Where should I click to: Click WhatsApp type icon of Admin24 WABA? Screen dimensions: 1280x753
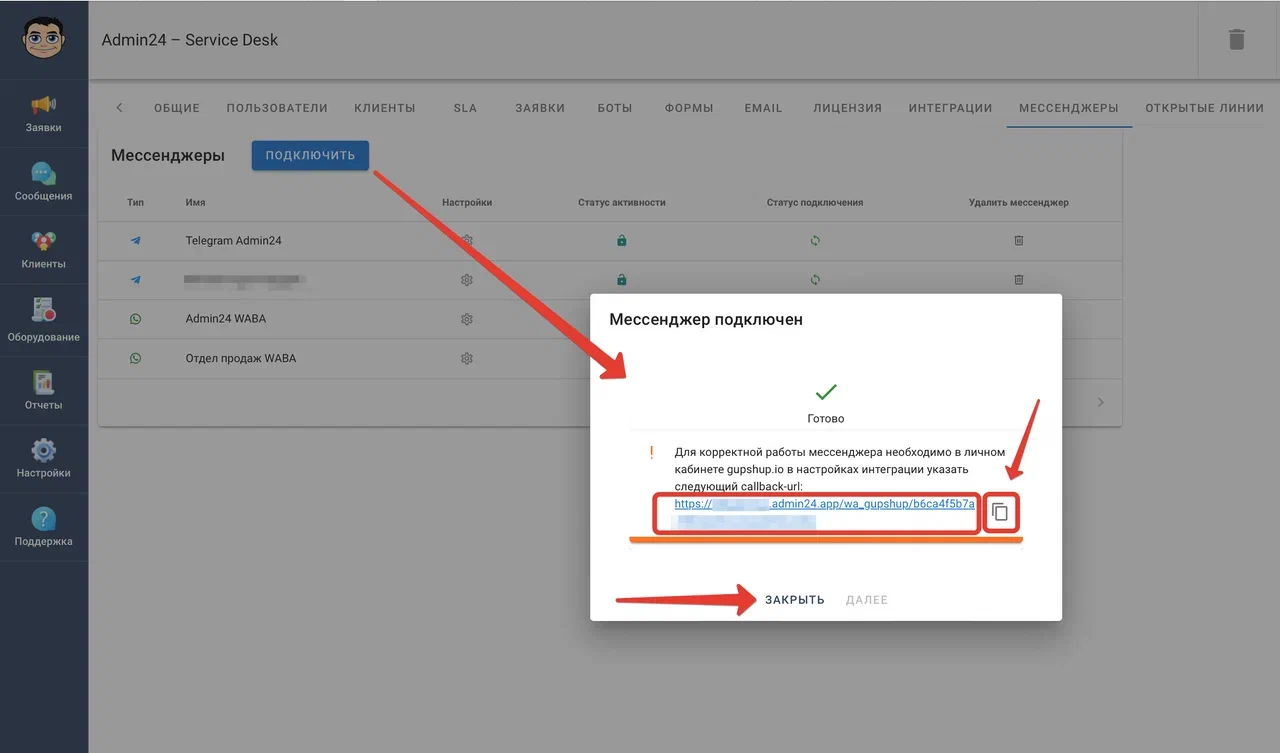pyautogui.click(x=135, y=319)
